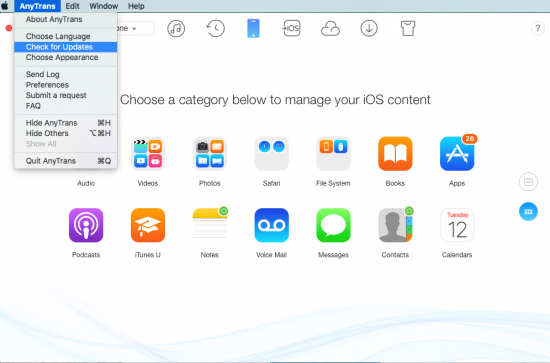Open the Contacts category
This screenshot has width=550, height=363.
point(395,225)
